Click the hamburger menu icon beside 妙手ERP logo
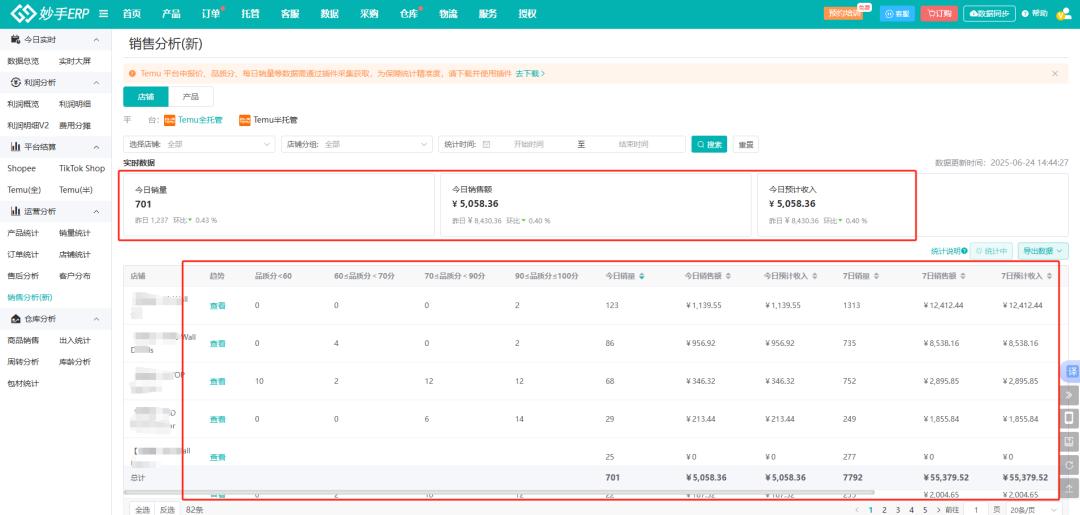This screenshot has height=515, width=1080. click(104, 13)
